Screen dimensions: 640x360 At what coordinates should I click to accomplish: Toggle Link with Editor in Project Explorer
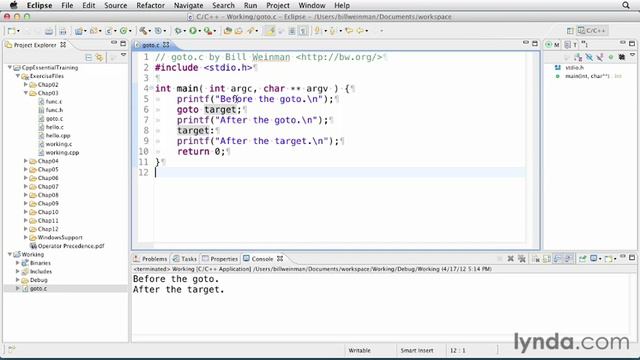[99, 57]
